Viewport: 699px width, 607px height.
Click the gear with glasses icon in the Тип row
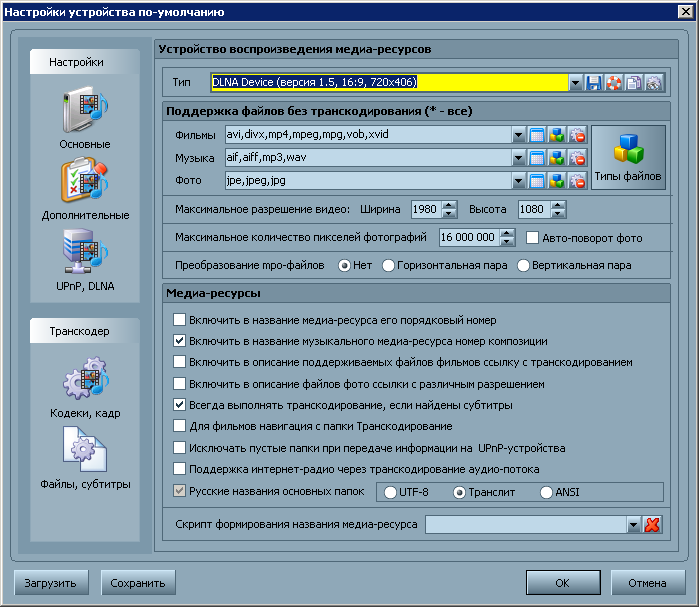pos(654,82)
